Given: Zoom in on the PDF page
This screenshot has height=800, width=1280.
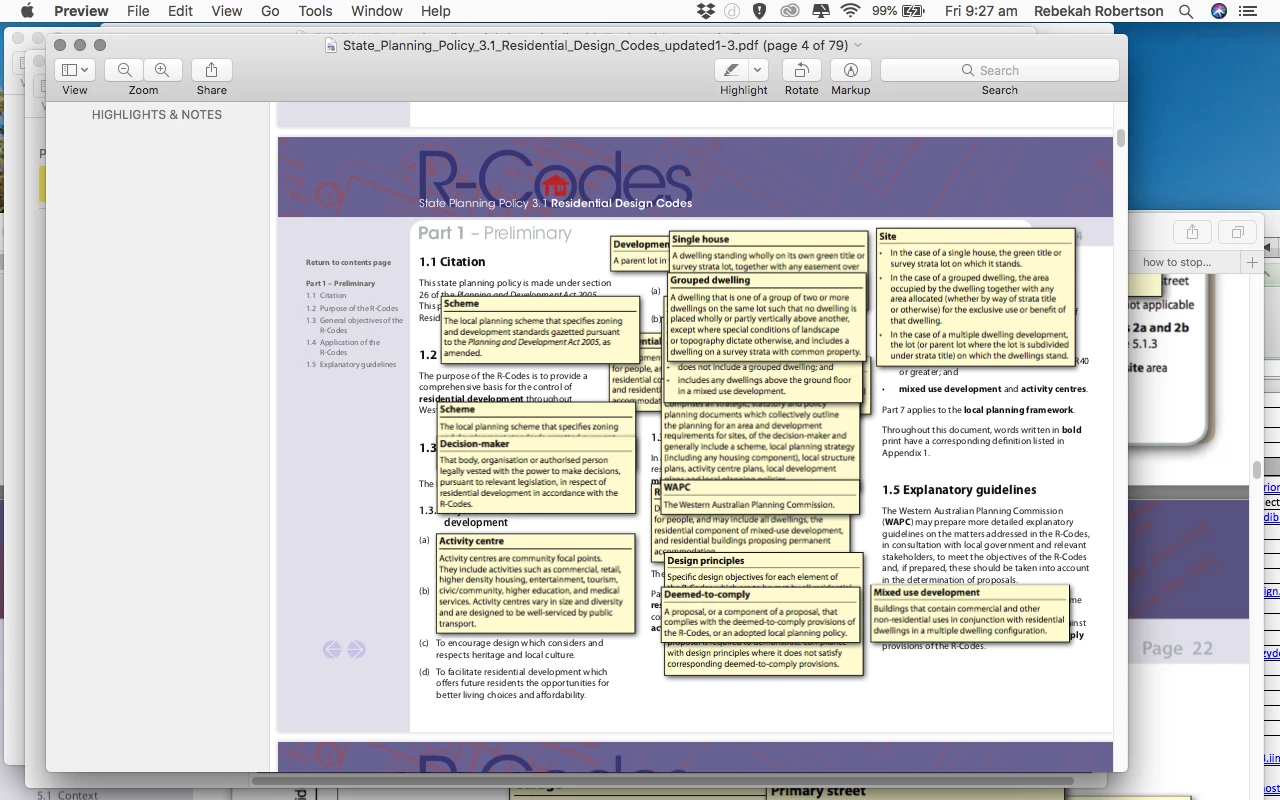Looking at the screenshot, I should point(162,70).
